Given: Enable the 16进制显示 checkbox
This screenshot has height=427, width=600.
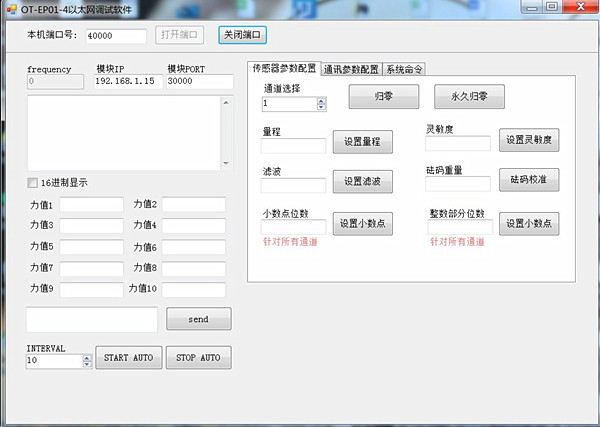Looking at the screenshot, I should point(33,183).
